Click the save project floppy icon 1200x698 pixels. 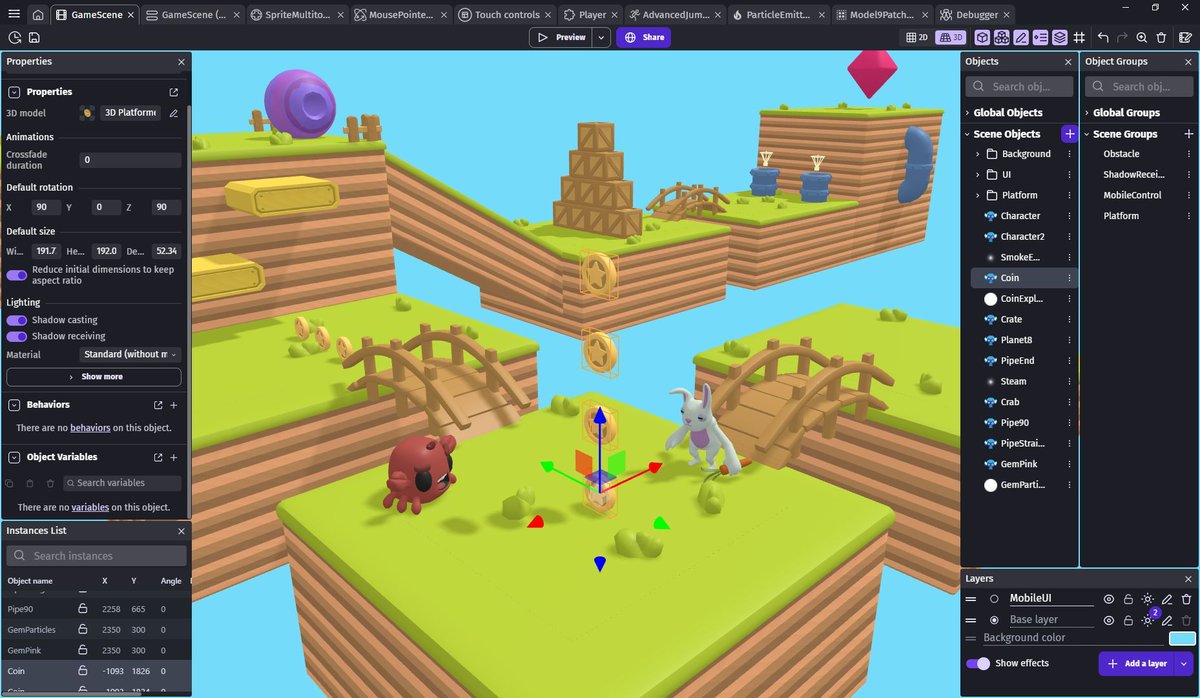(34, 37)
